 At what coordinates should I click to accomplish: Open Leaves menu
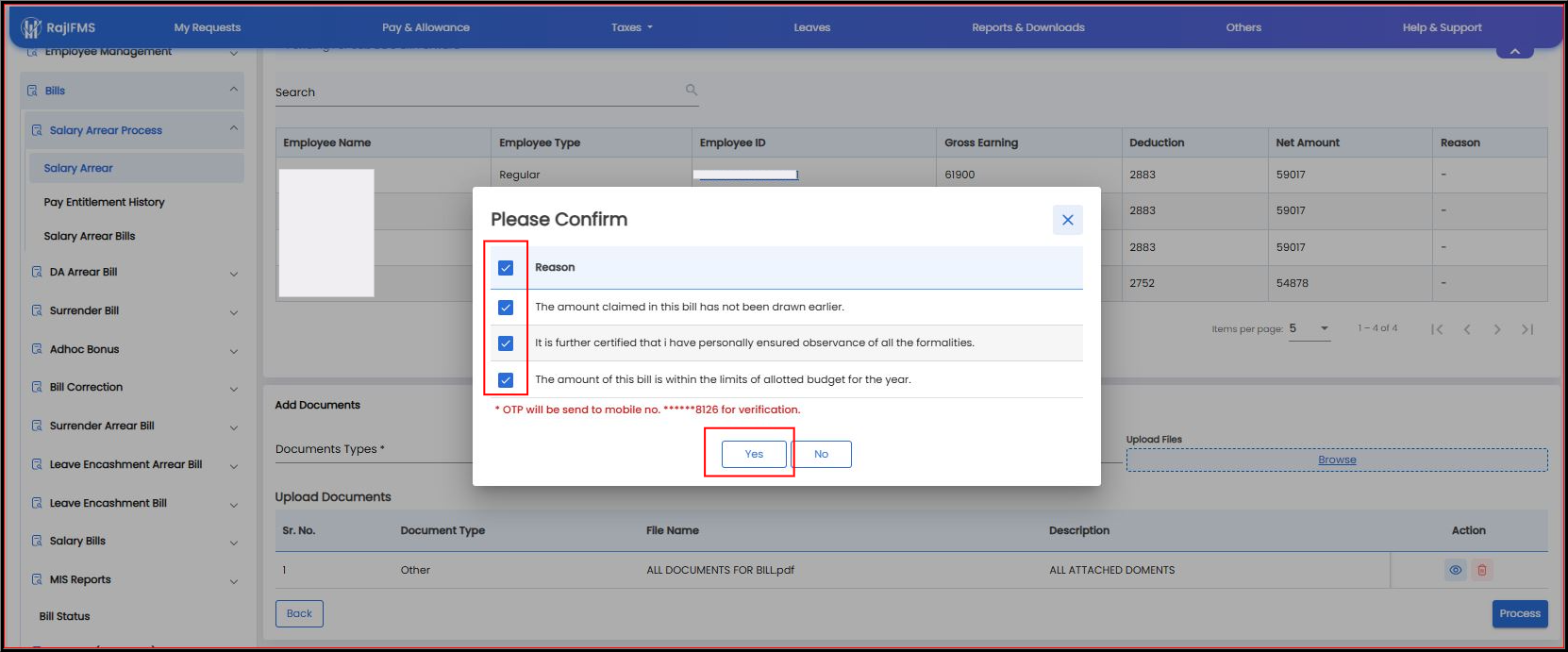click(812, 27)
